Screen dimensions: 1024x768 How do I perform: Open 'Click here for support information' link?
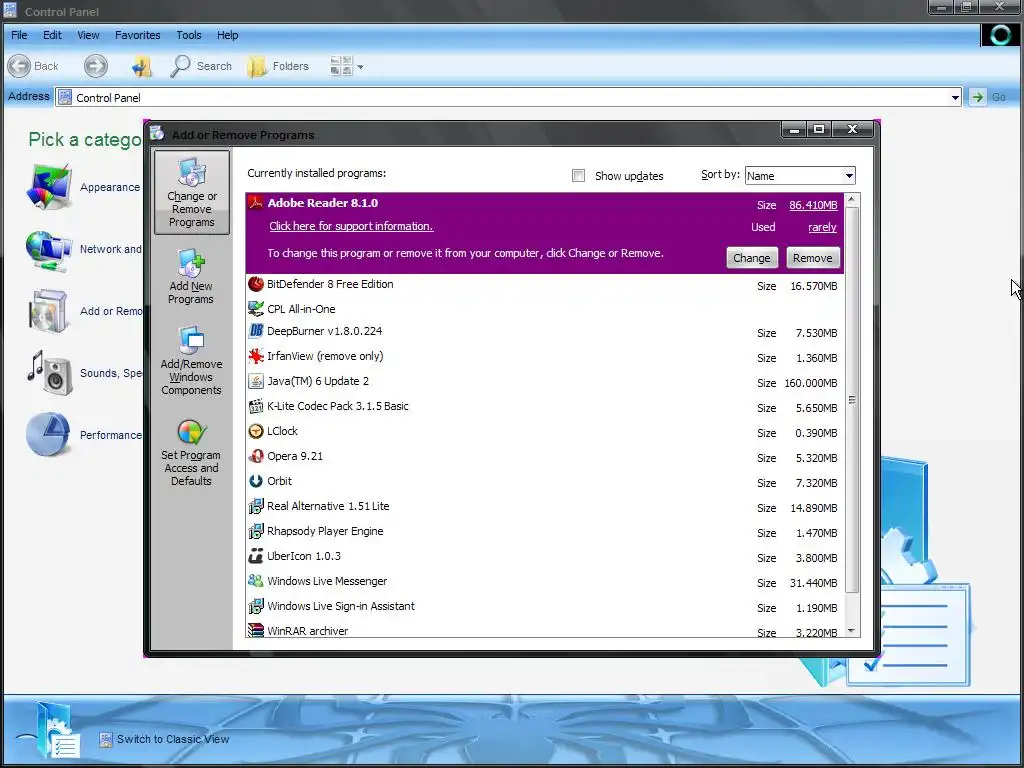coord(351,227)
